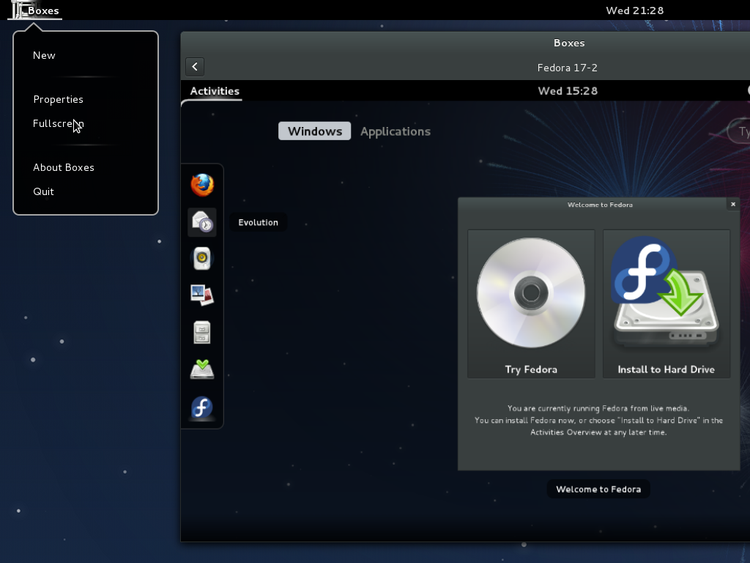This screenshot has height=563, width=750.
Task: Open the Files cabinet icon in dock
Action: [202, 332]
